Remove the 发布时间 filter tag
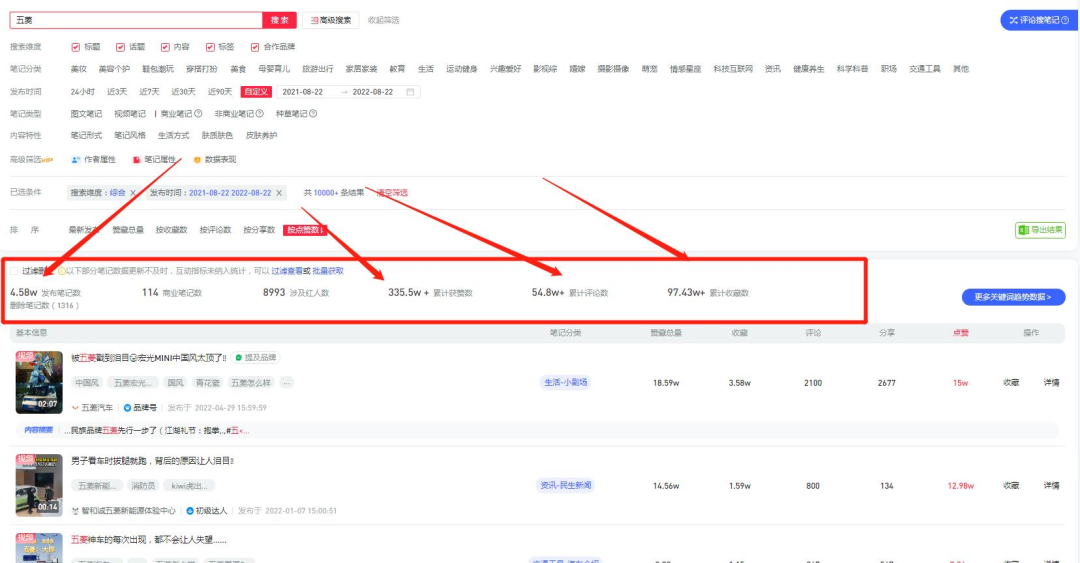 pyautogui.click(x=279, y=193)
